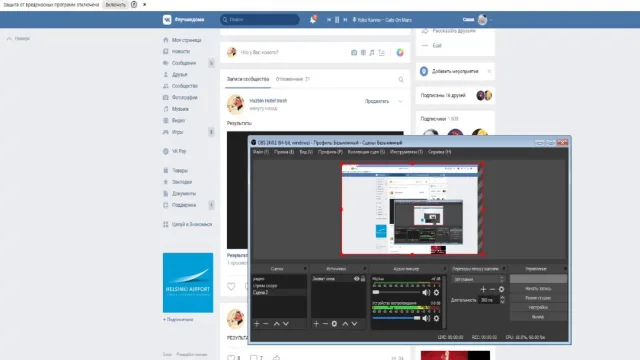Toggle lock on the window capture source
Viewport: 640px width, 360px height.
click(363, 279)
